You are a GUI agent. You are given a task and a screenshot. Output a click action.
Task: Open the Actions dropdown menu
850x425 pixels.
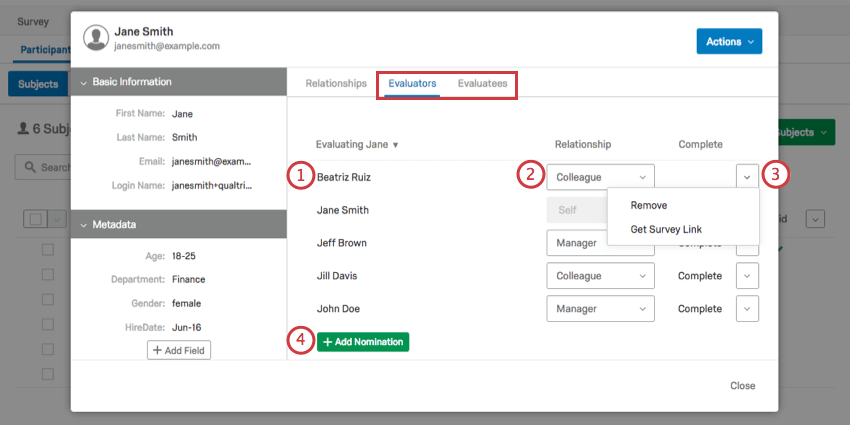pos(729,41)
